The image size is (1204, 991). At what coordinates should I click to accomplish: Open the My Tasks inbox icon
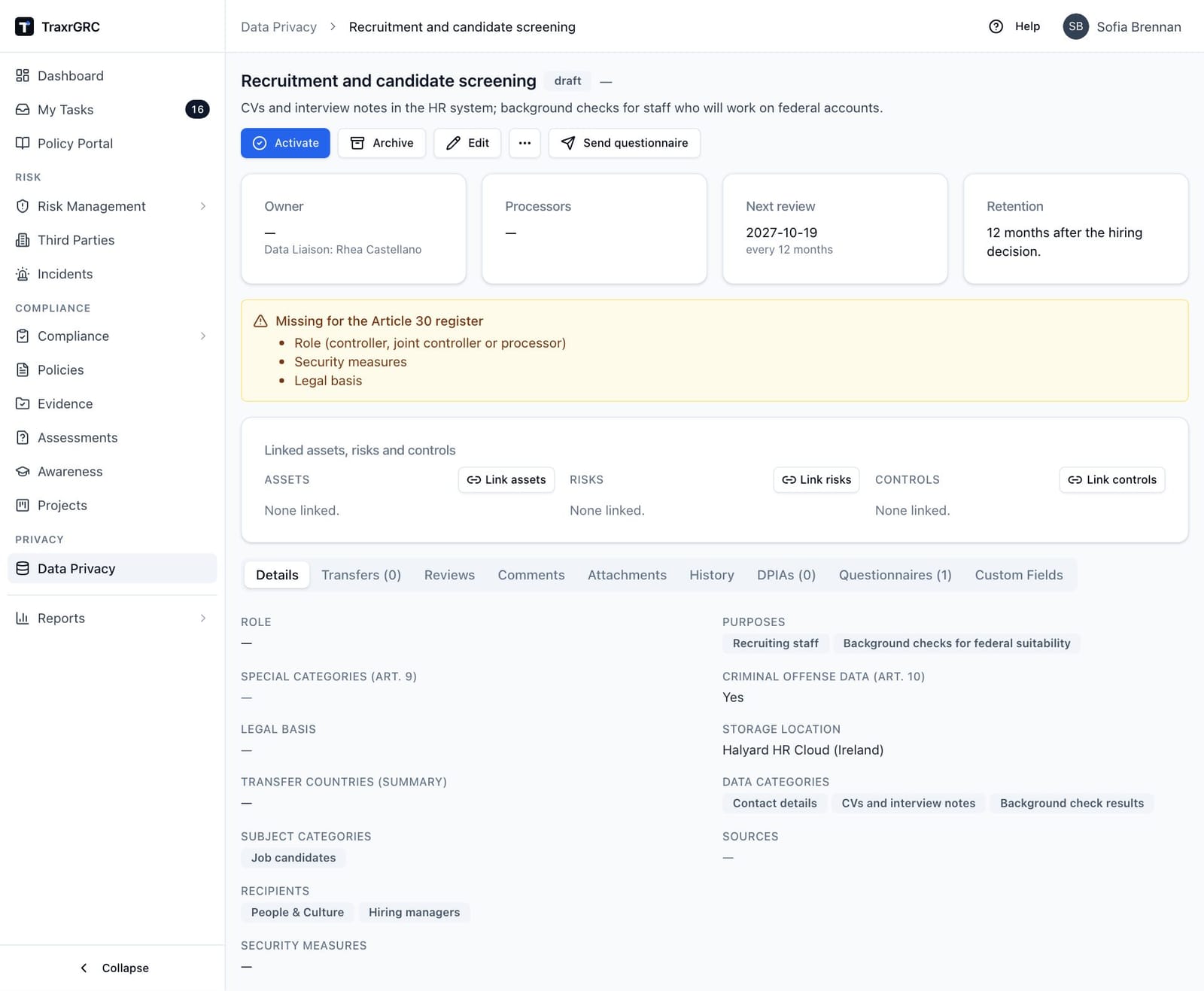tap(23, 109)
